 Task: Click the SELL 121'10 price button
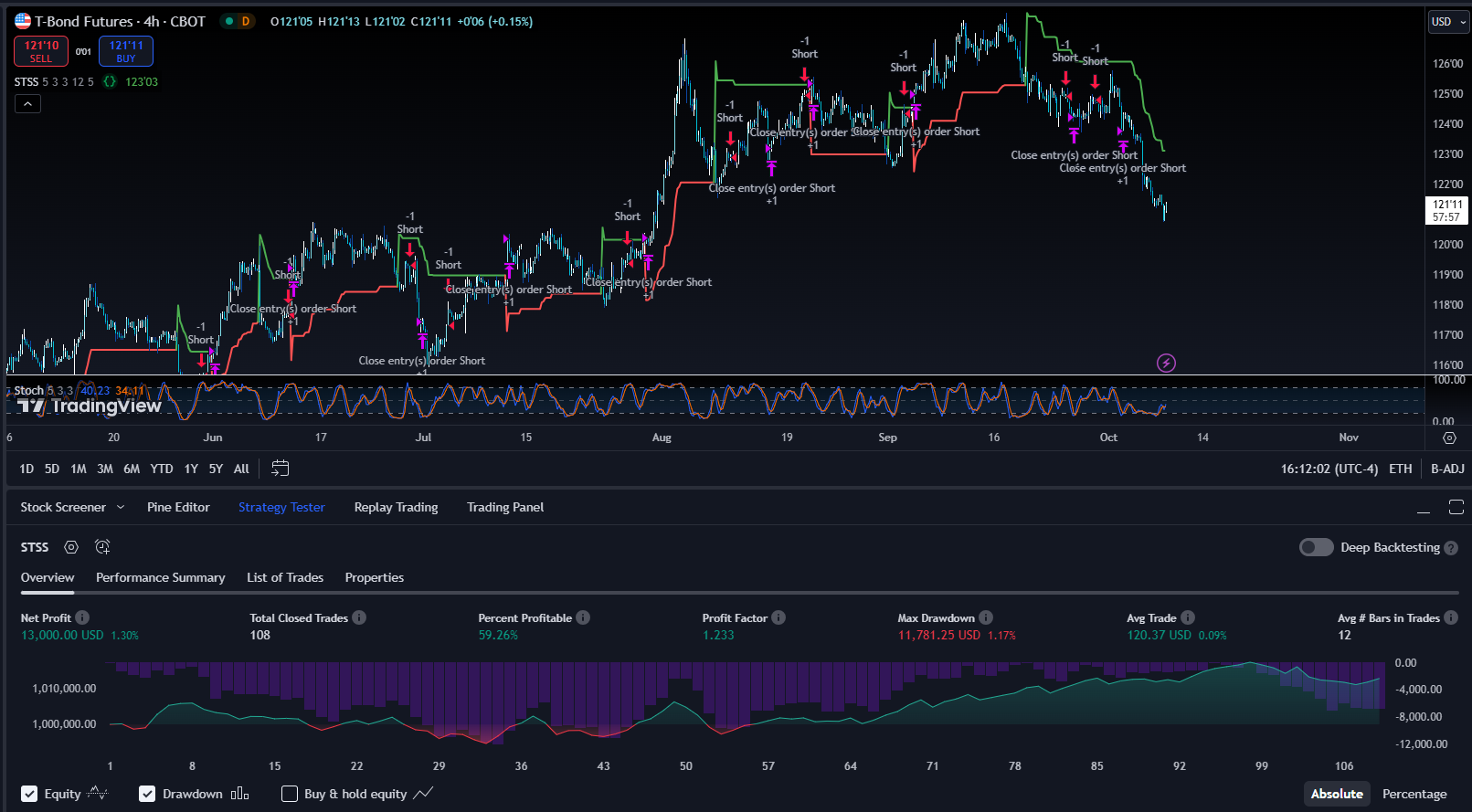(41, 51)
